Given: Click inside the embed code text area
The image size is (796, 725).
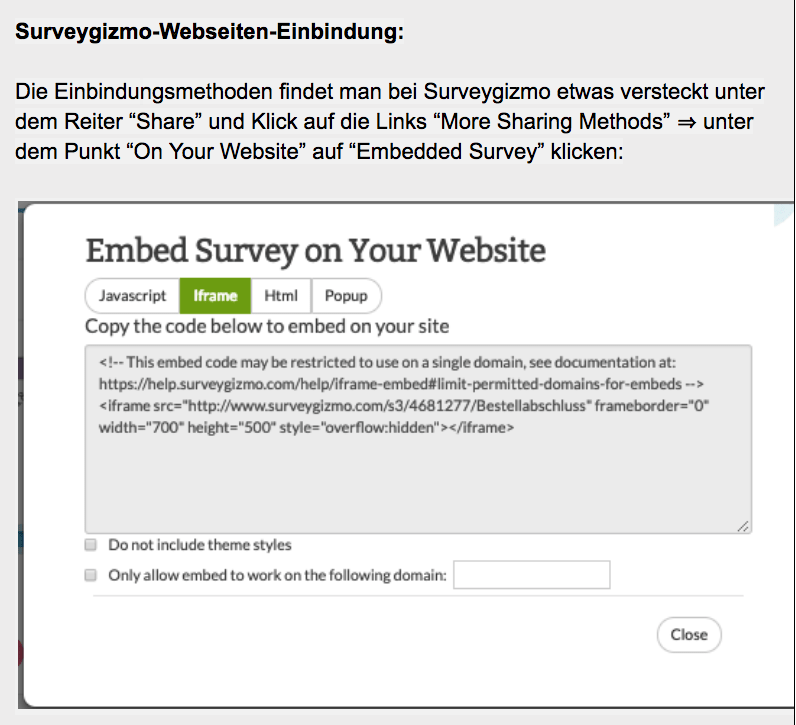Looking at the screenshot, I should [x=417, y=480].
